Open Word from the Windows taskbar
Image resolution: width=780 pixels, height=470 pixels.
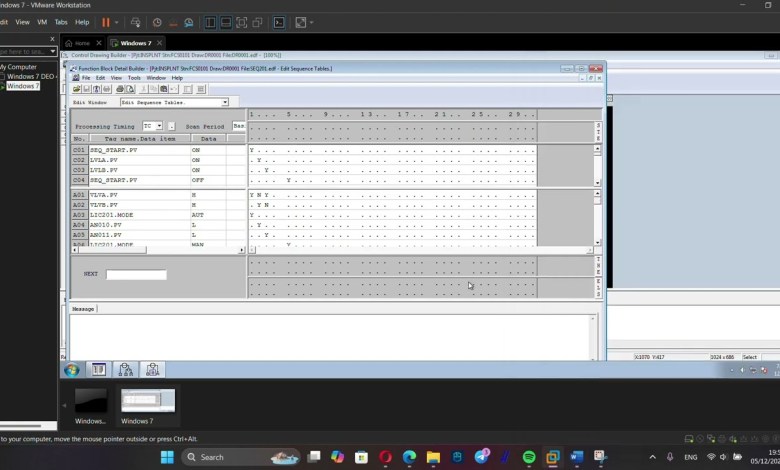[577, 457]
